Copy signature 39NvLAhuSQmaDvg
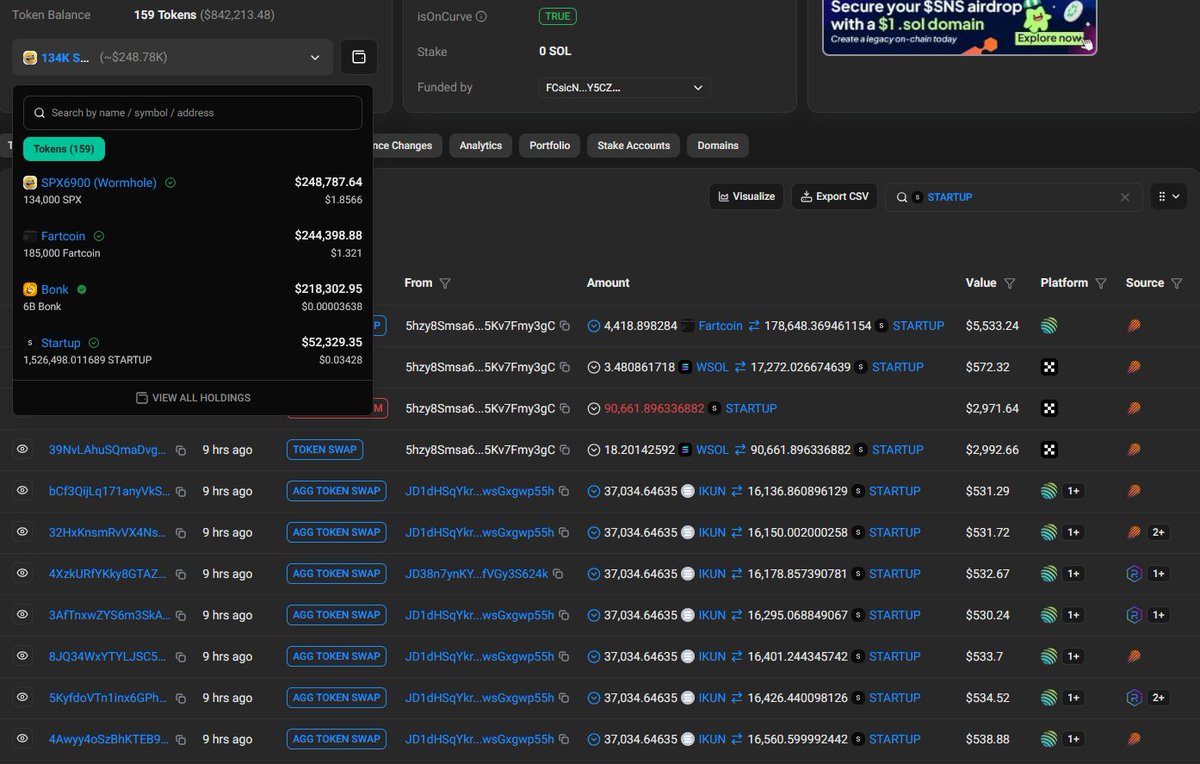 [181, 451]
